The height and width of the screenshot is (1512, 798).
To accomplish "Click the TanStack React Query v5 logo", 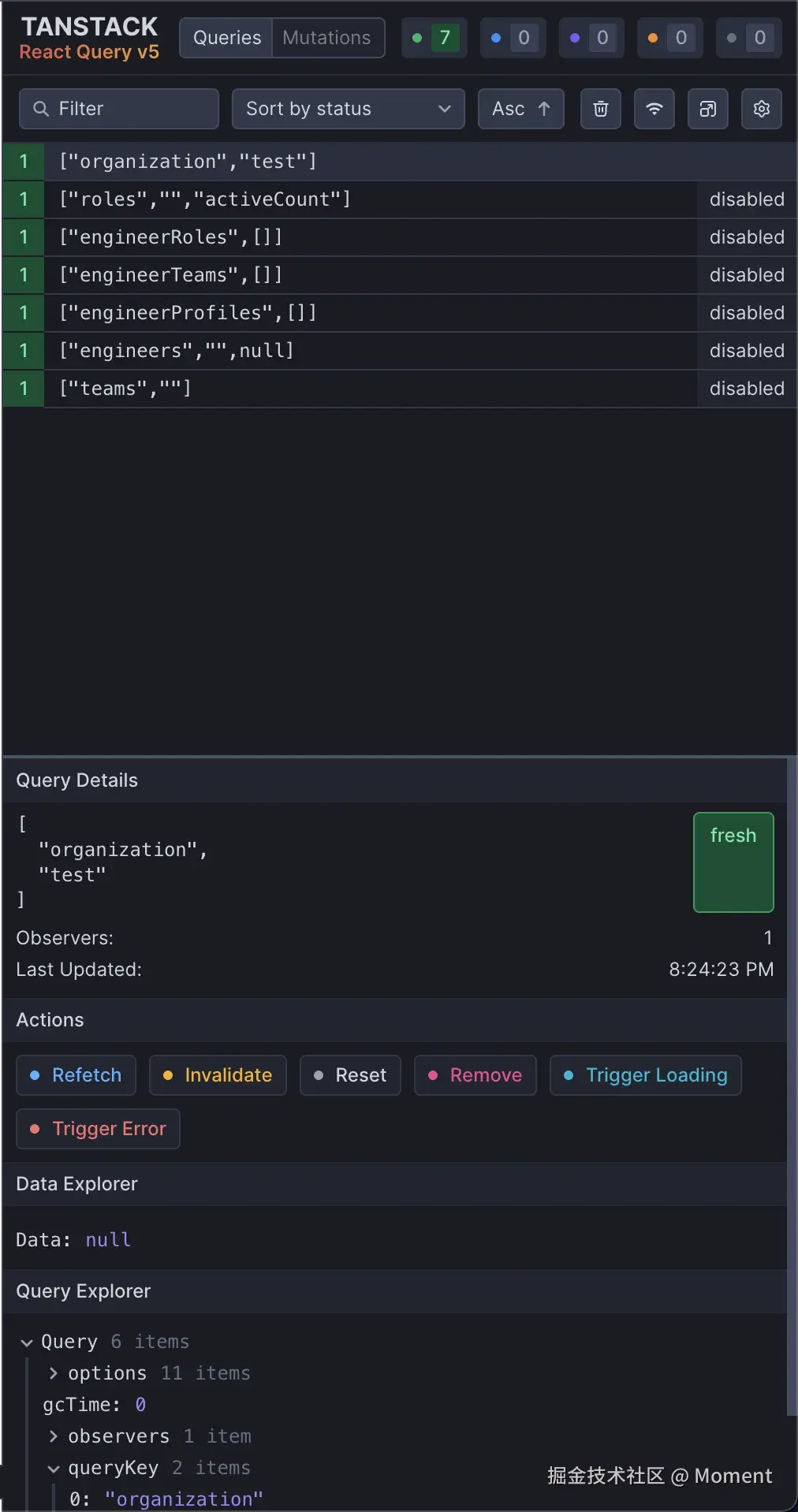I will [89, 38].
